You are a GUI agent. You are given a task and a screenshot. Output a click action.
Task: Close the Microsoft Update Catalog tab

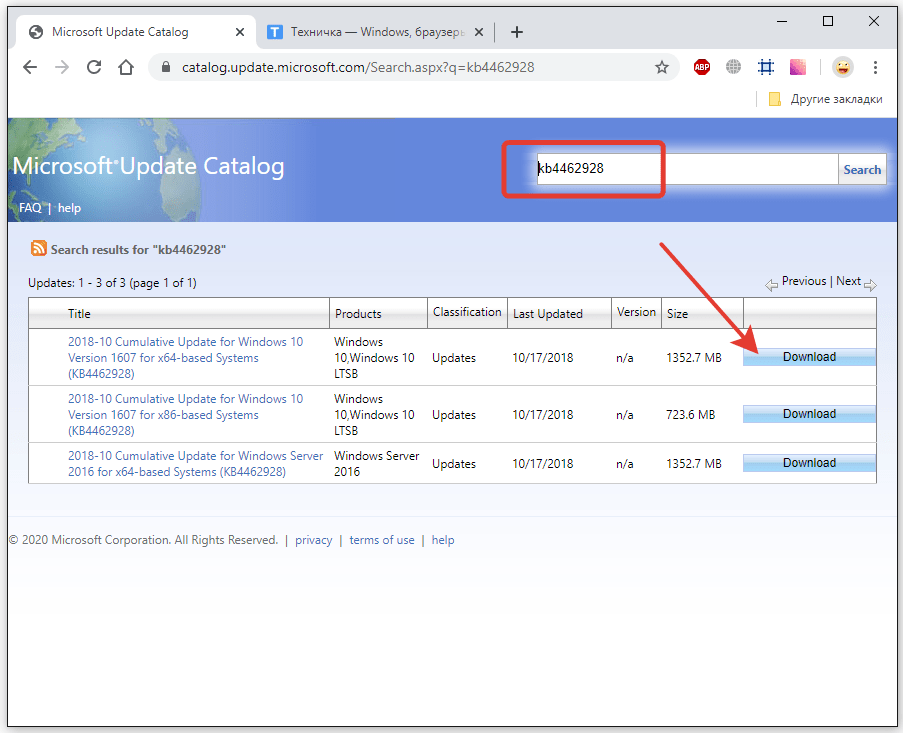tap(240, 32)
